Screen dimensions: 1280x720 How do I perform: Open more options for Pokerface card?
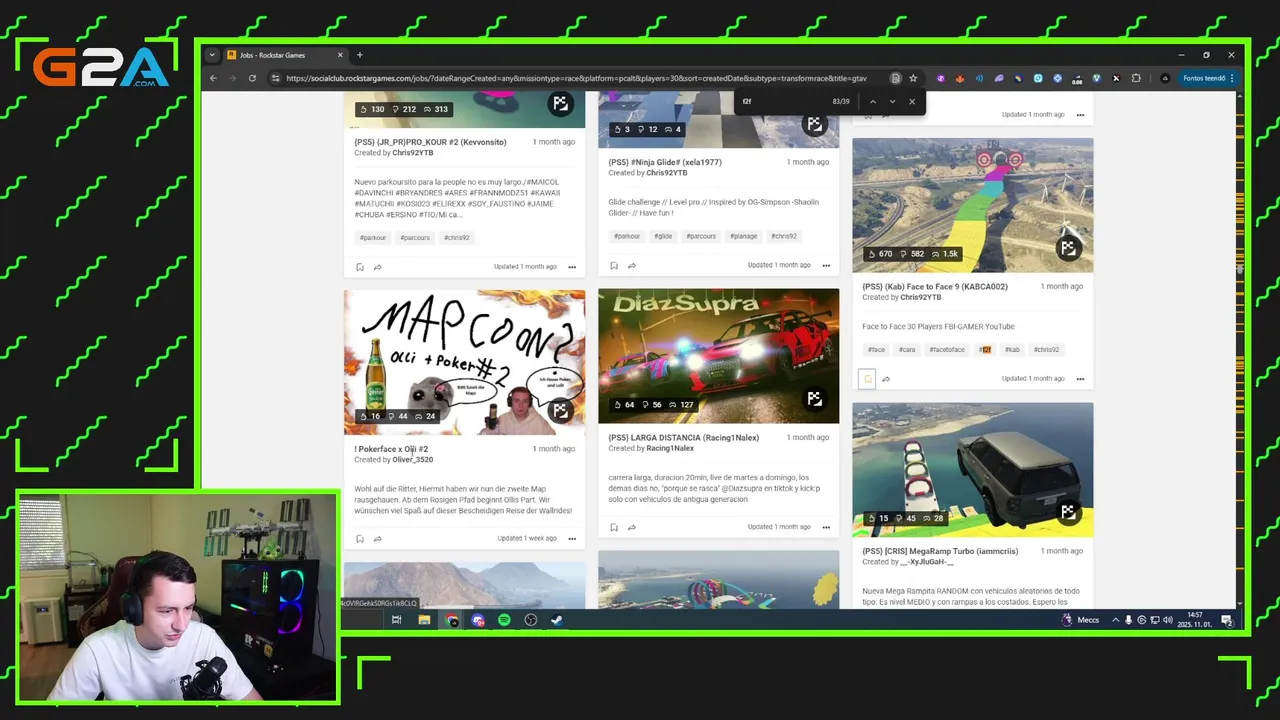[x=572, y=539]
